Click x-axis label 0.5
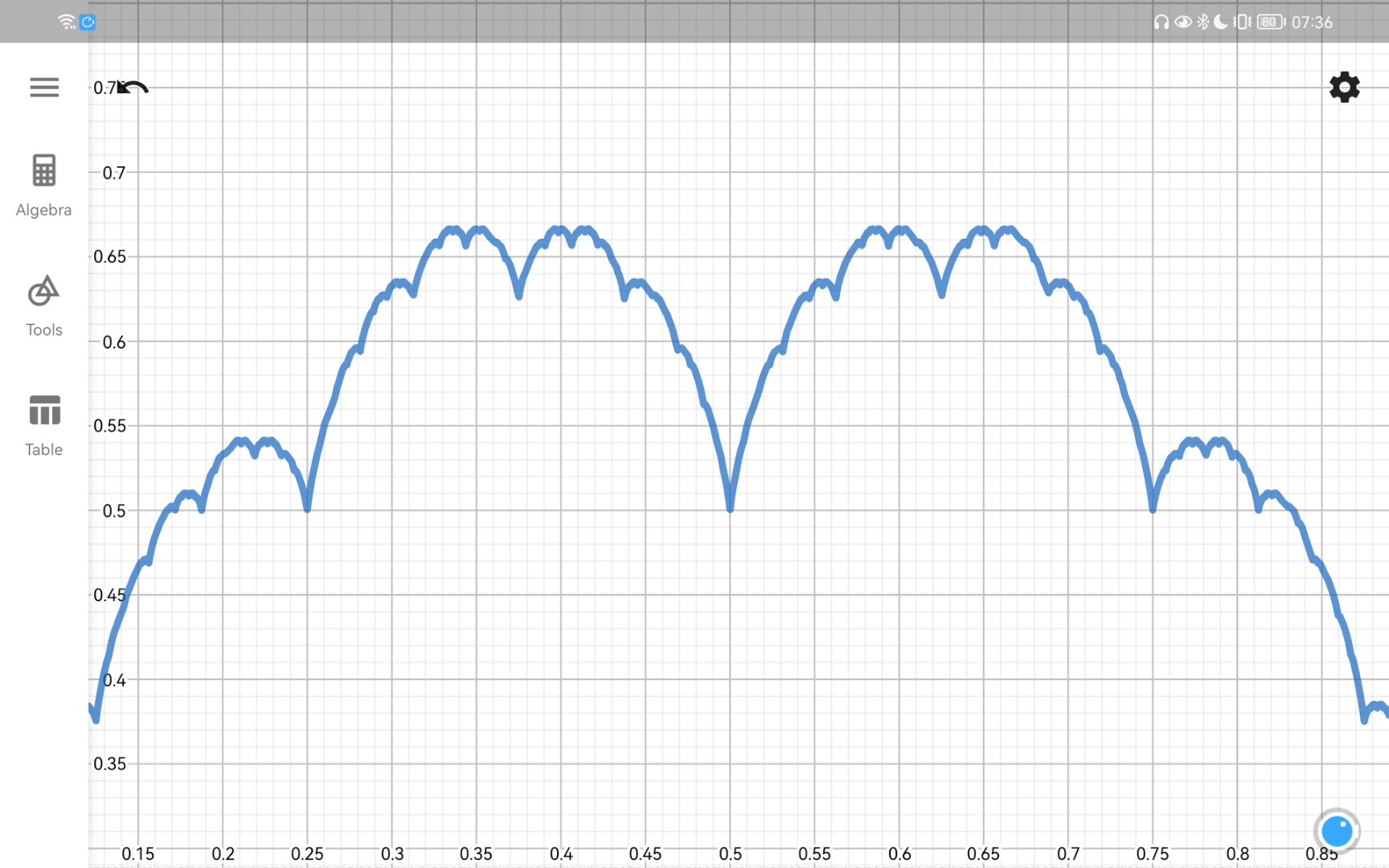This screenshot has height=868, width=1389. pos(730,854)
